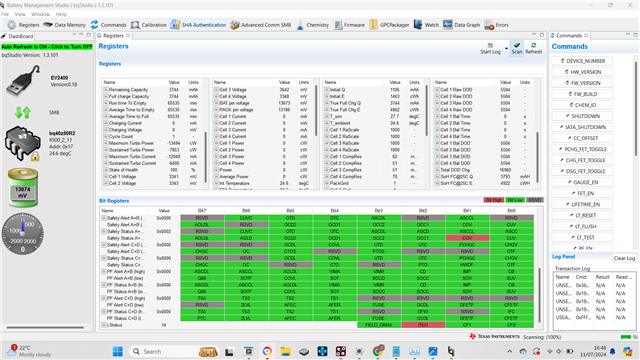Open the Firmware toolbar item

pos(349,25)
